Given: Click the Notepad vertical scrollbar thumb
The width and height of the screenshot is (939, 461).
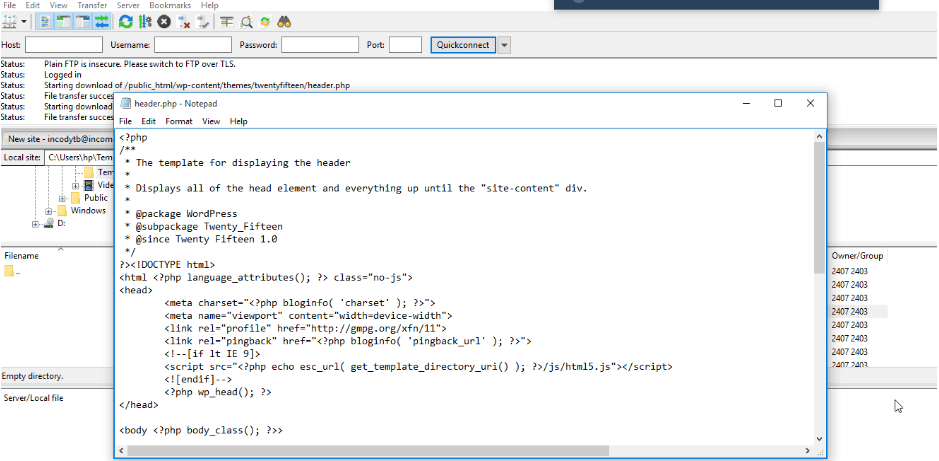Looking at the screenshot, I should 819,208.
